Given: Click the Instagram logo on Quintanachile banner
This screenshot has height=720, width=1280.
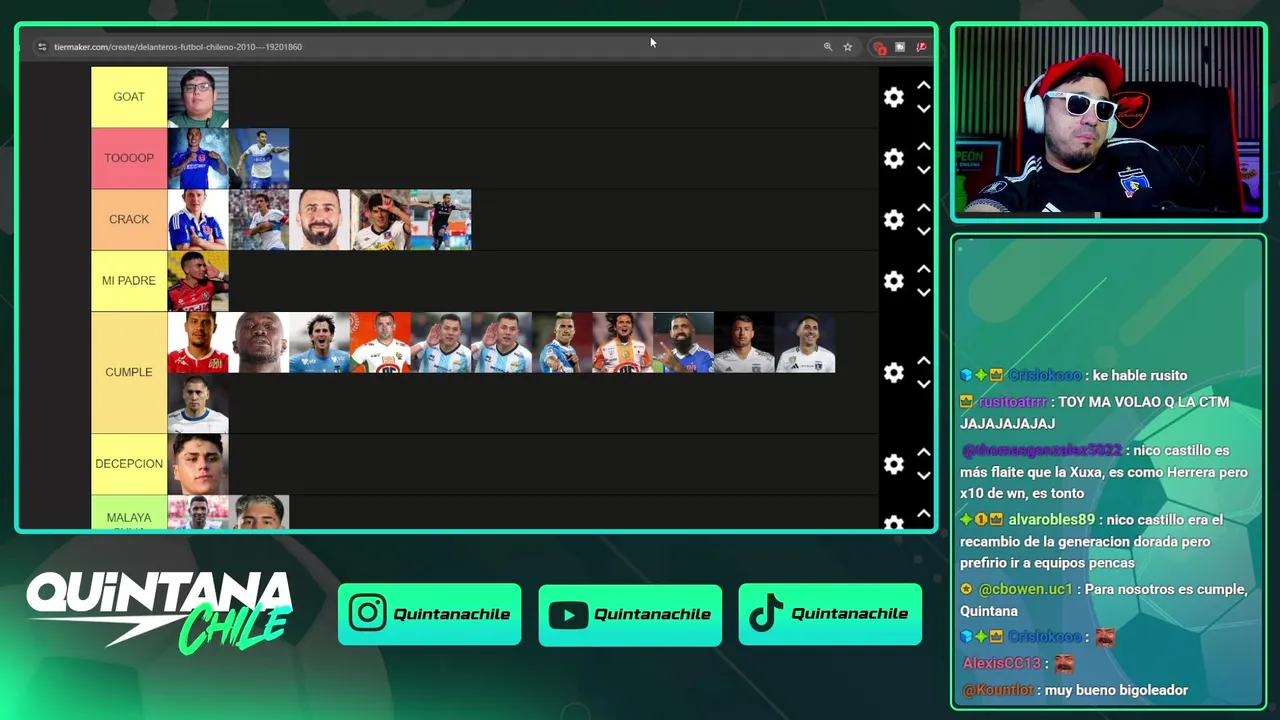Looking at the screenshot, I should coord(367,614).
